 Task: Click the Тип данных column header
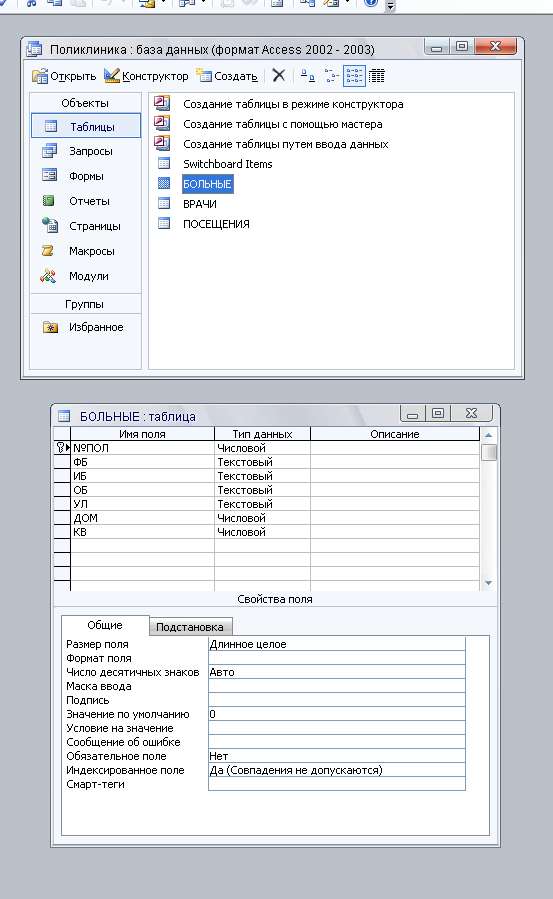click(262, 434)
